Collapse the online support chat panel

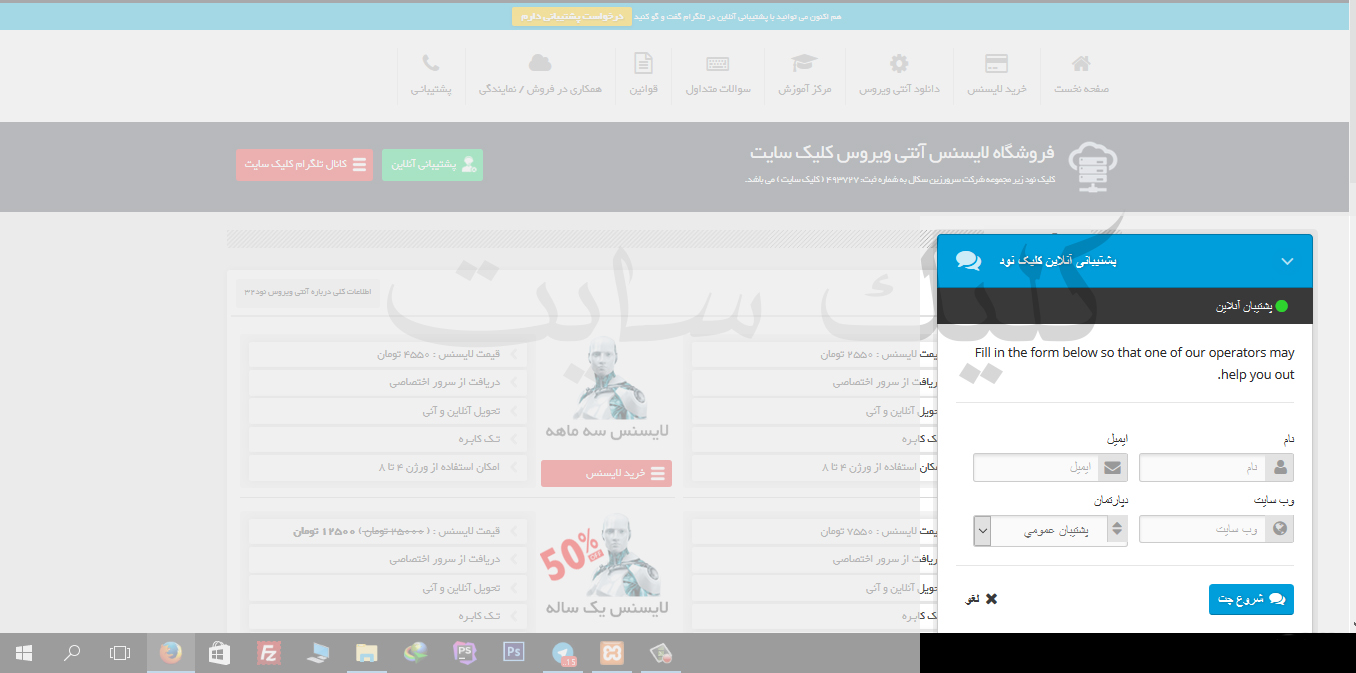(x=1286, y=261)
